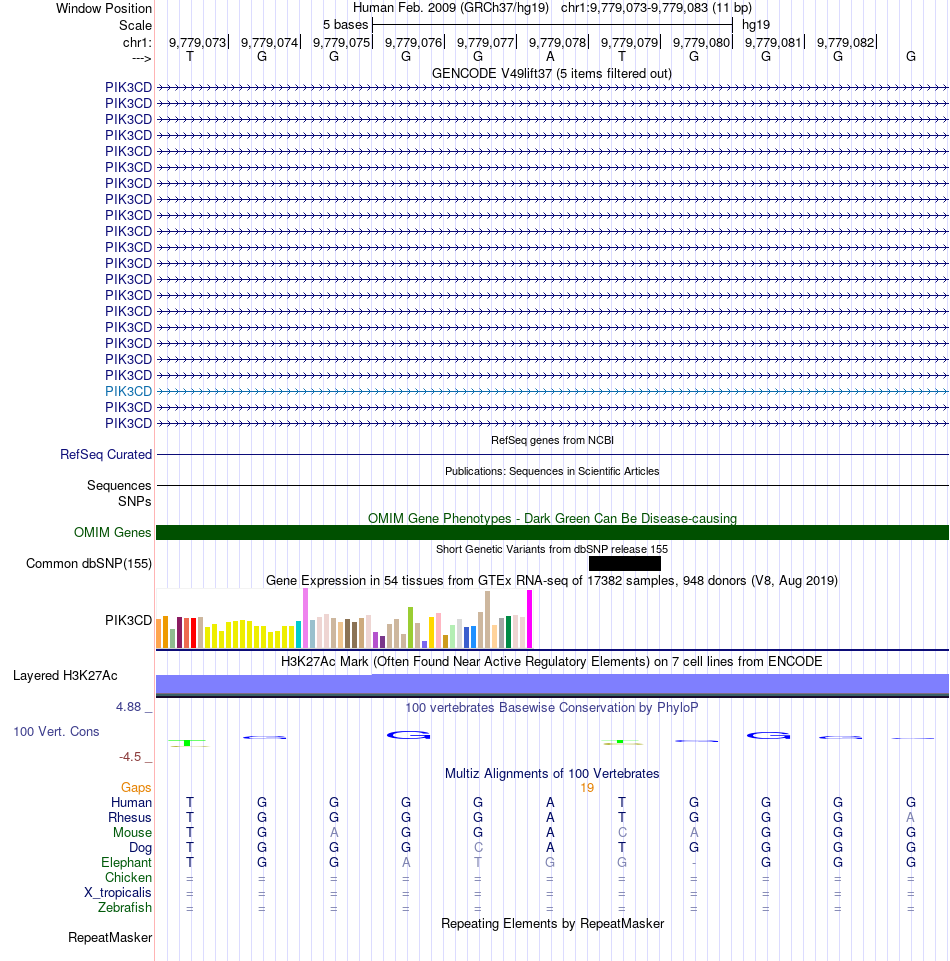
Task: Click the Human species label
Action: (x=131, y=802)
